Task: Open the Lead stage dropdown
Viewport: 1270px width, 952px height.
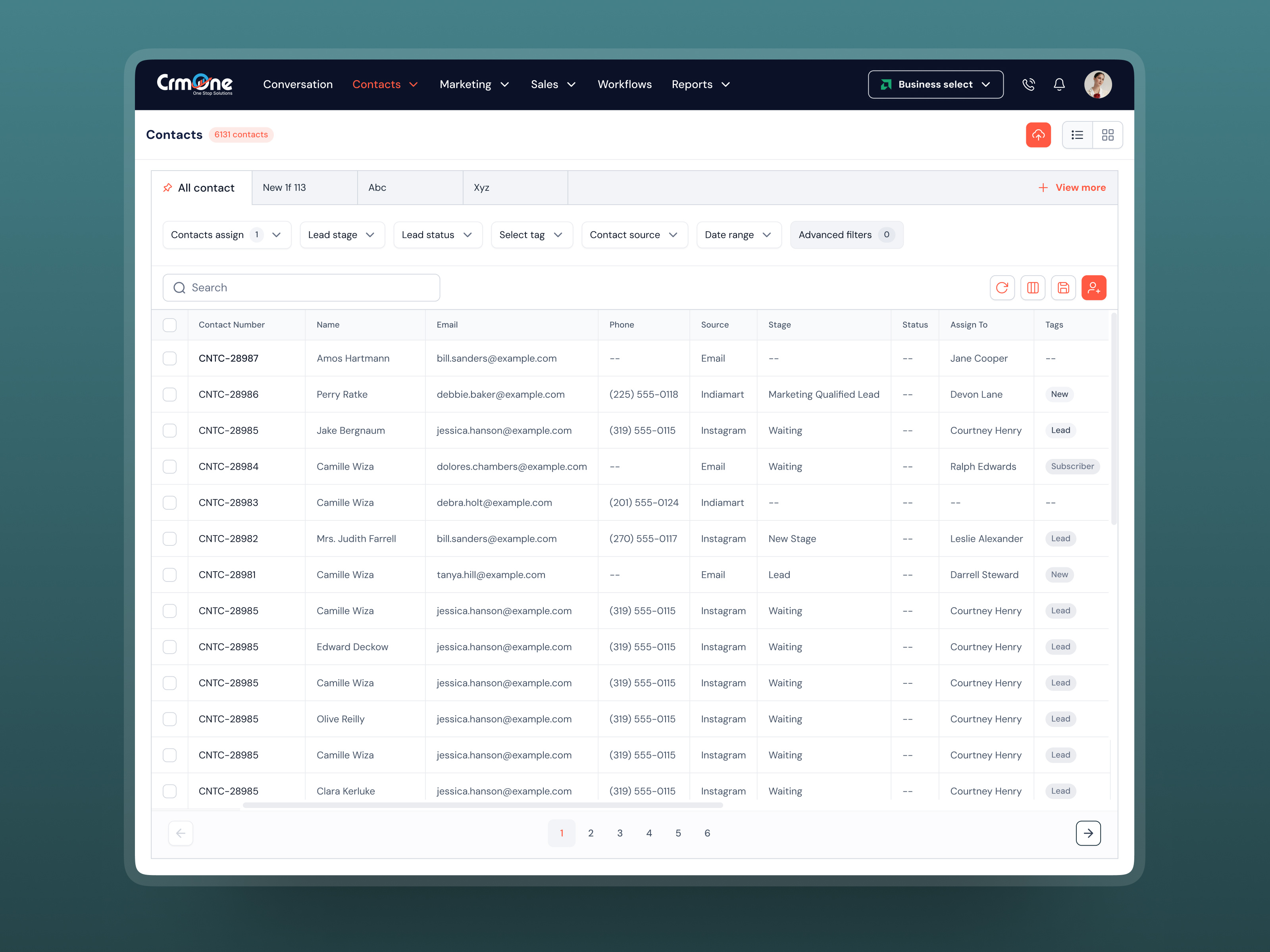Action: 342,235
